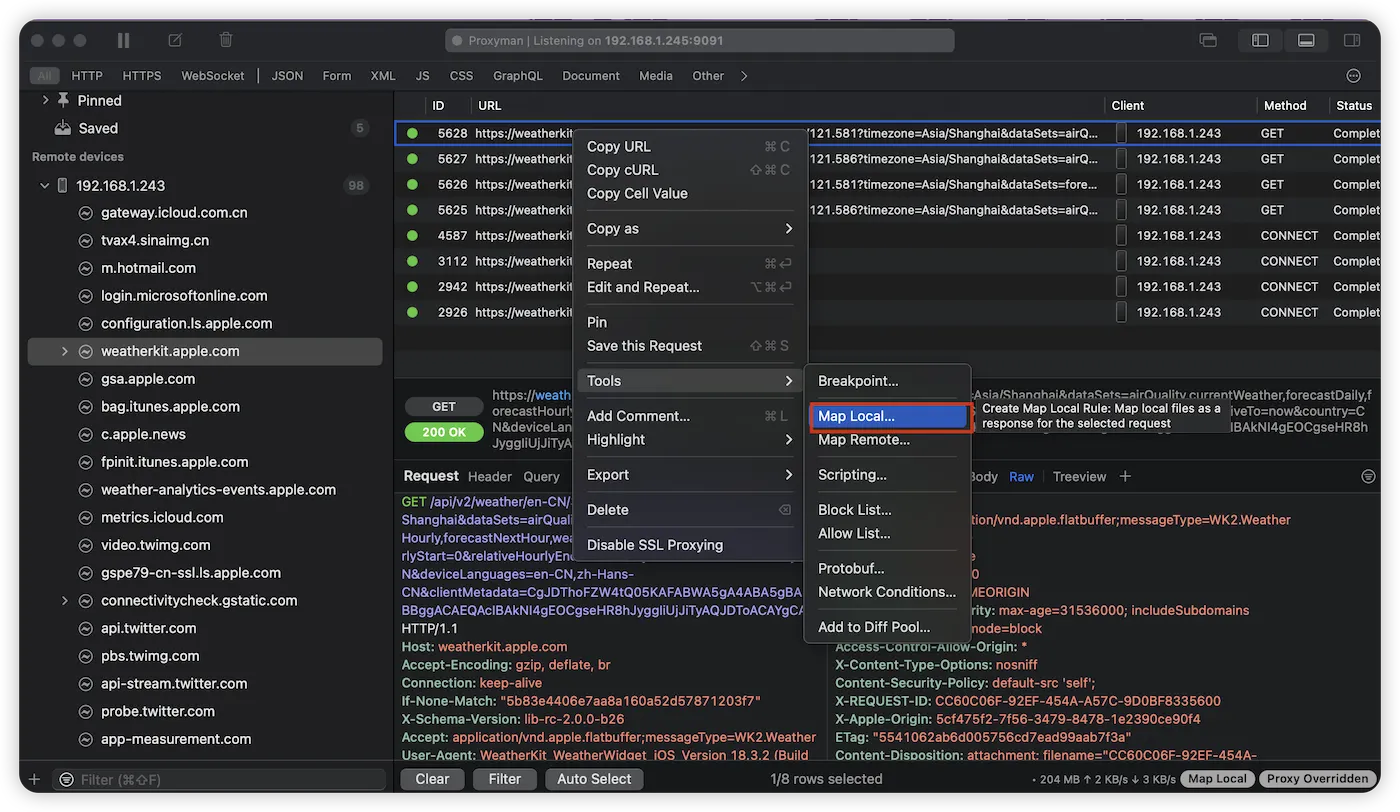Choose Disable SSL Proxying
This screenshot has width=1400, height=812.
tap(690, 545)
